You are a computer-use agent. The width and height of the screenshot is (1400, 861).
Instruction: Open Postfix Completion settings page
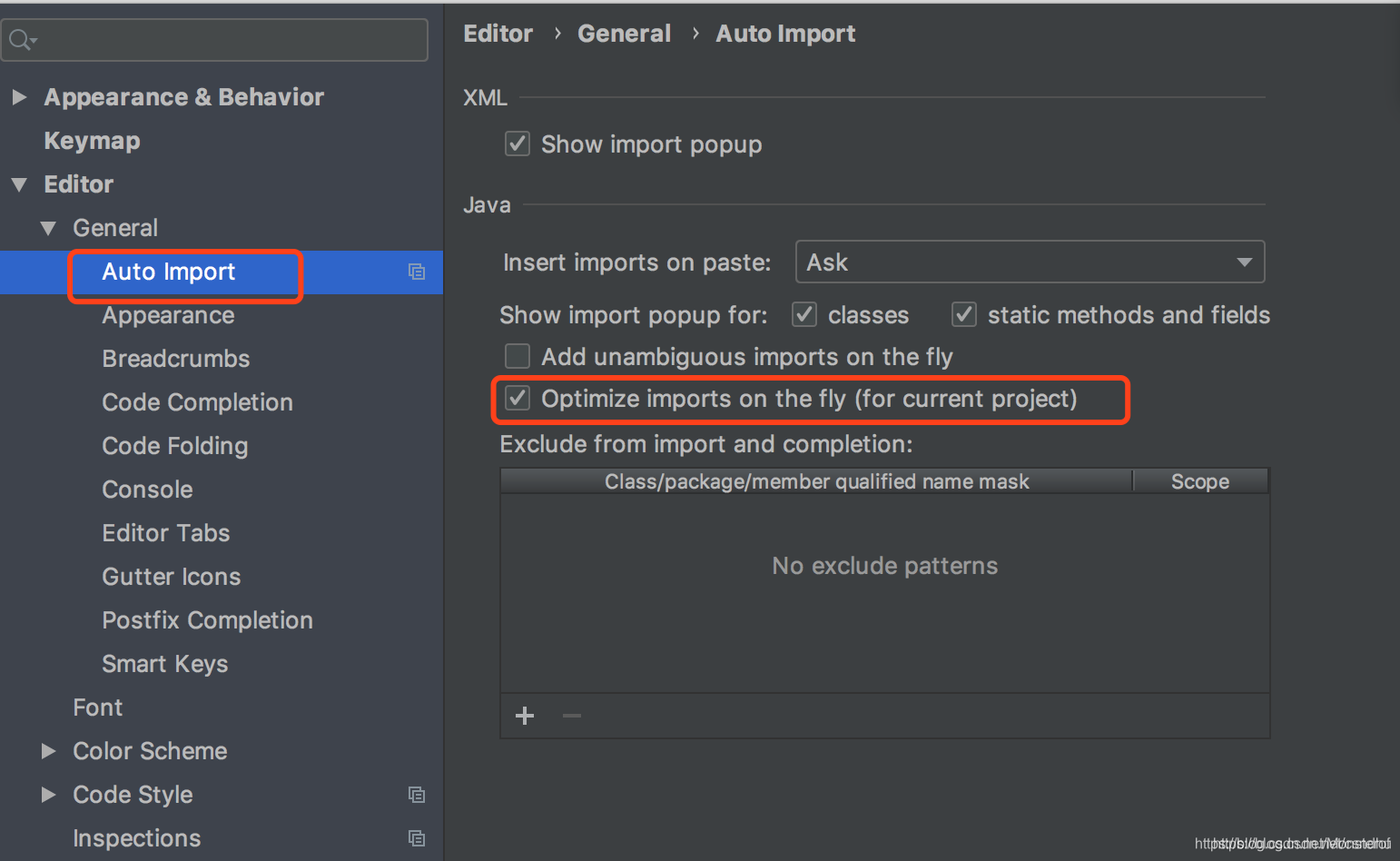click(207, 620)
